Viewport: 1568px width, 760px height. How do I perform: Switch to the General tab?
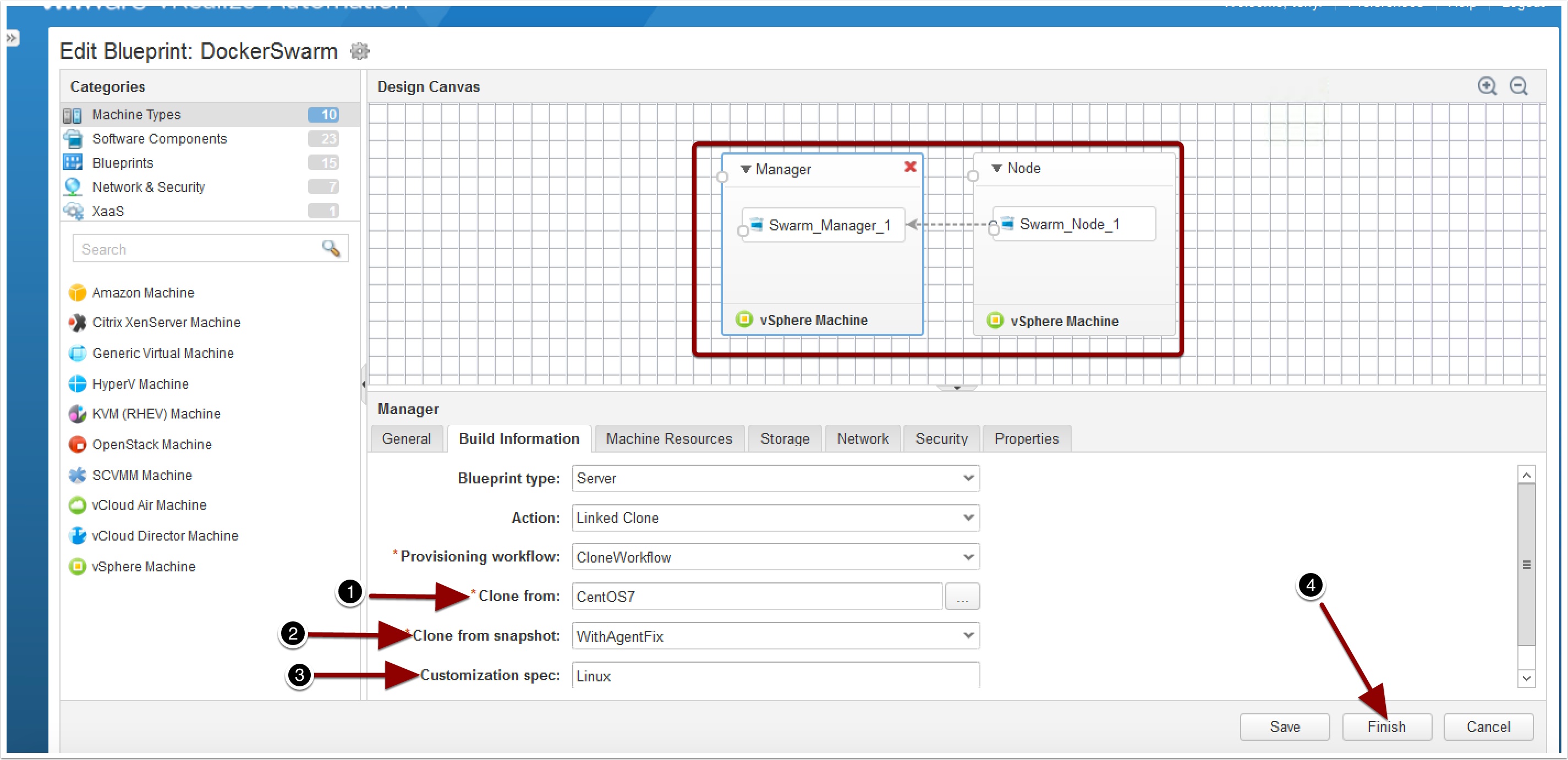tap(406, 439)
